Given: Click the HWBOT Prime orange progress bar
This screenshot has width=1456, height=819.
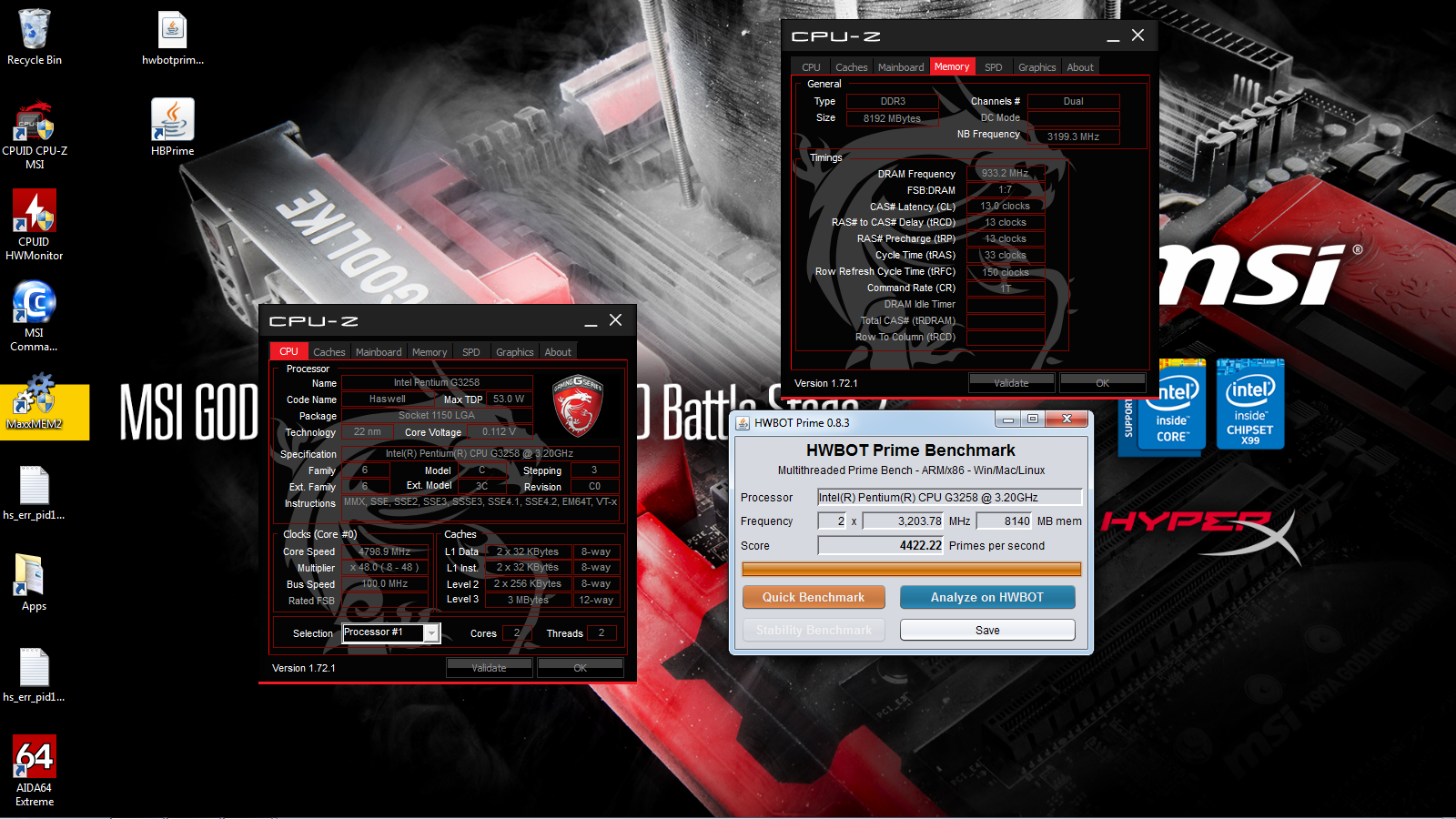Looking at the screenshot, I should pyautogui.click(x=912, y=569).
